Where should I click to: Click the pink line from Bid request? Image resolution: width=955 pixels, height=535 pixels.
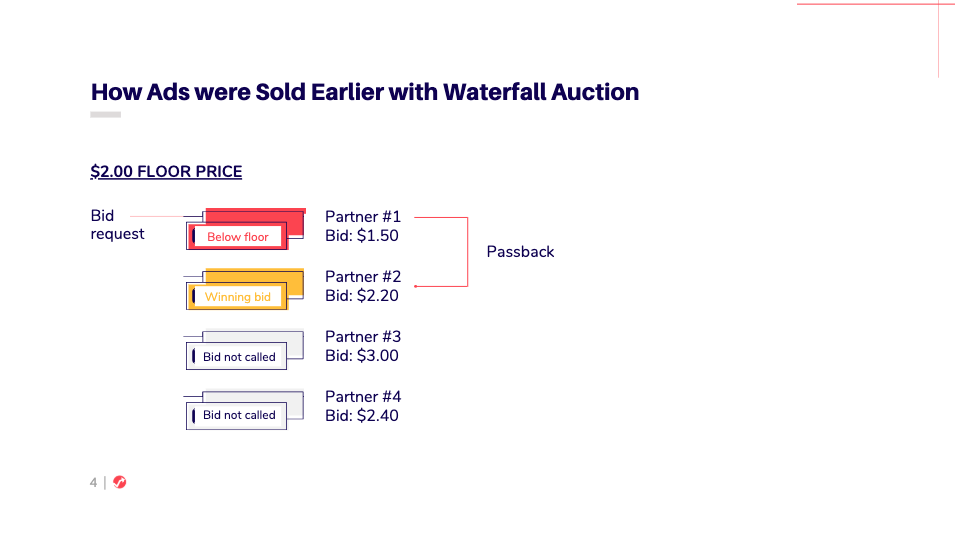[x=157, y=216]
